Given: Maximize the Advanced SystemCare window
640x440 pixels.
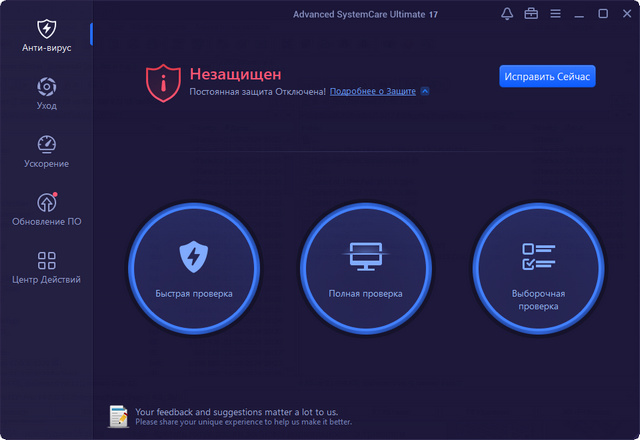Looking at the screenshot, I should tap(603, 14).
